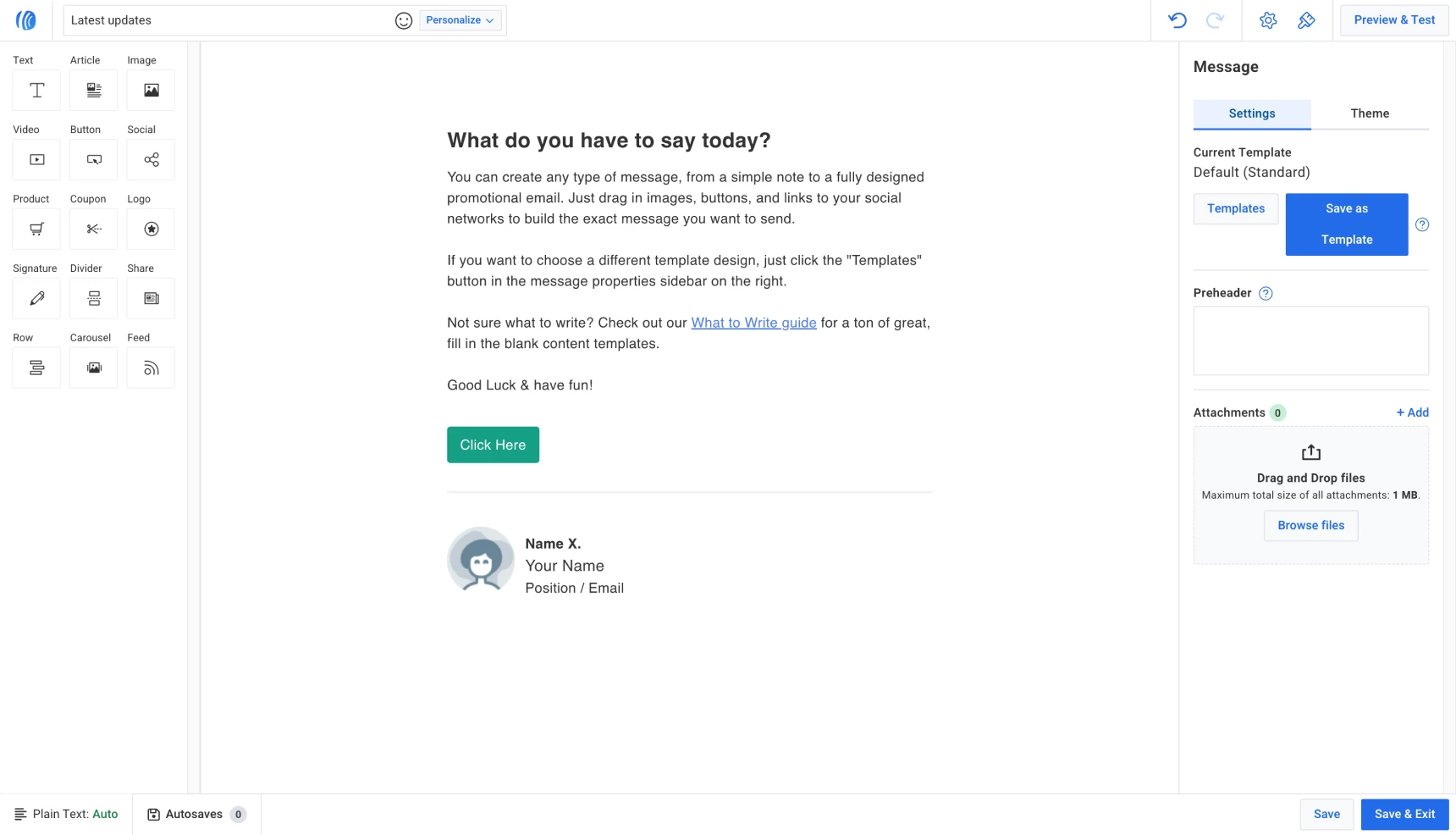Click inside the Preheader text field
The width and height of the screenshot is (1456, 835).
click(1310, 340)
